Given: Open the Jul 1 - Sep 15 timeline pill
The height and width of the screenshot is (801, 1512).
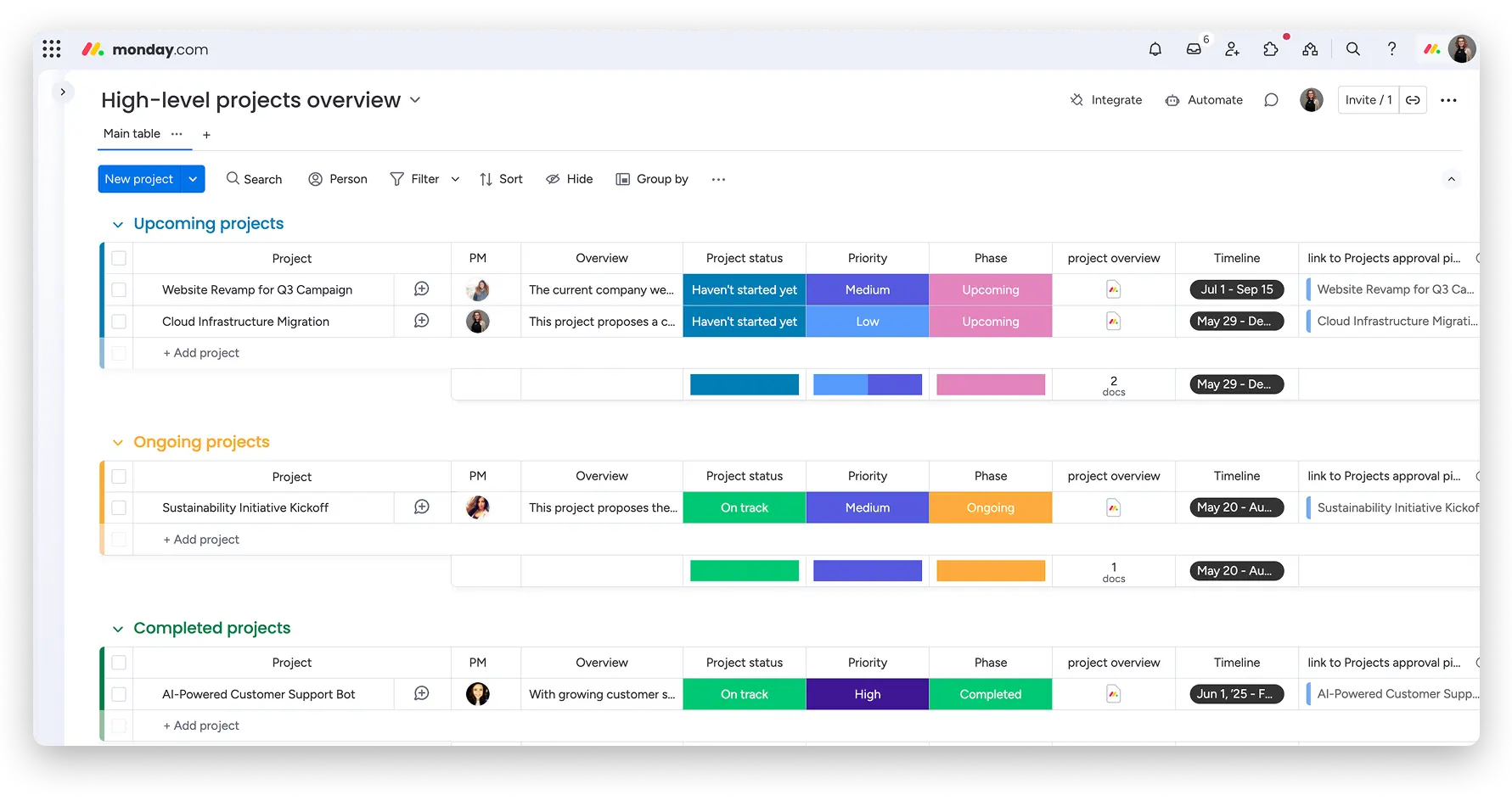Looking at the screenshot, I should 1236,289.
